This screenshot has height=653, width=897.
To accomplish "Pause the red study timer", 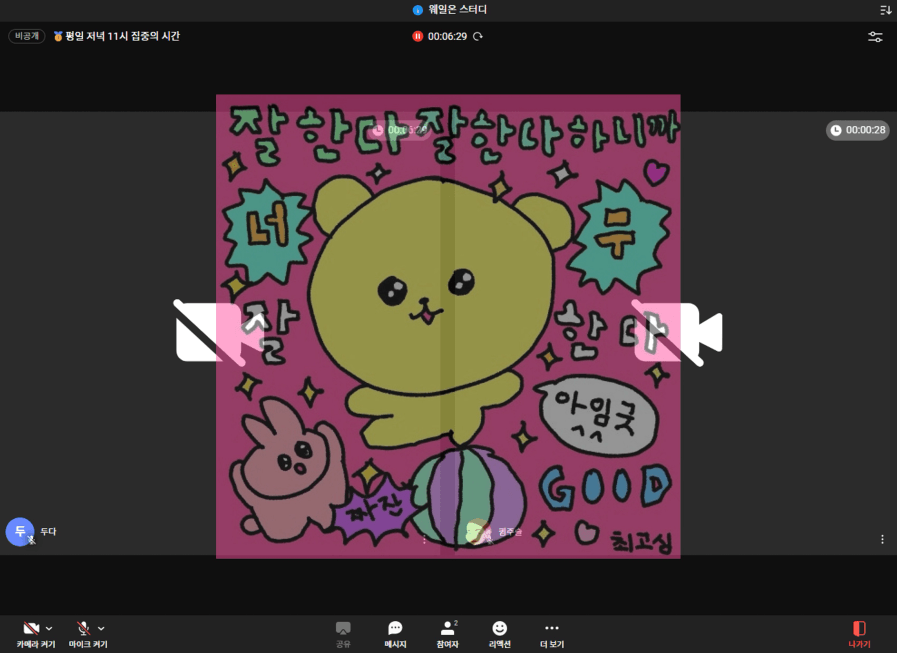I will 417,36.
